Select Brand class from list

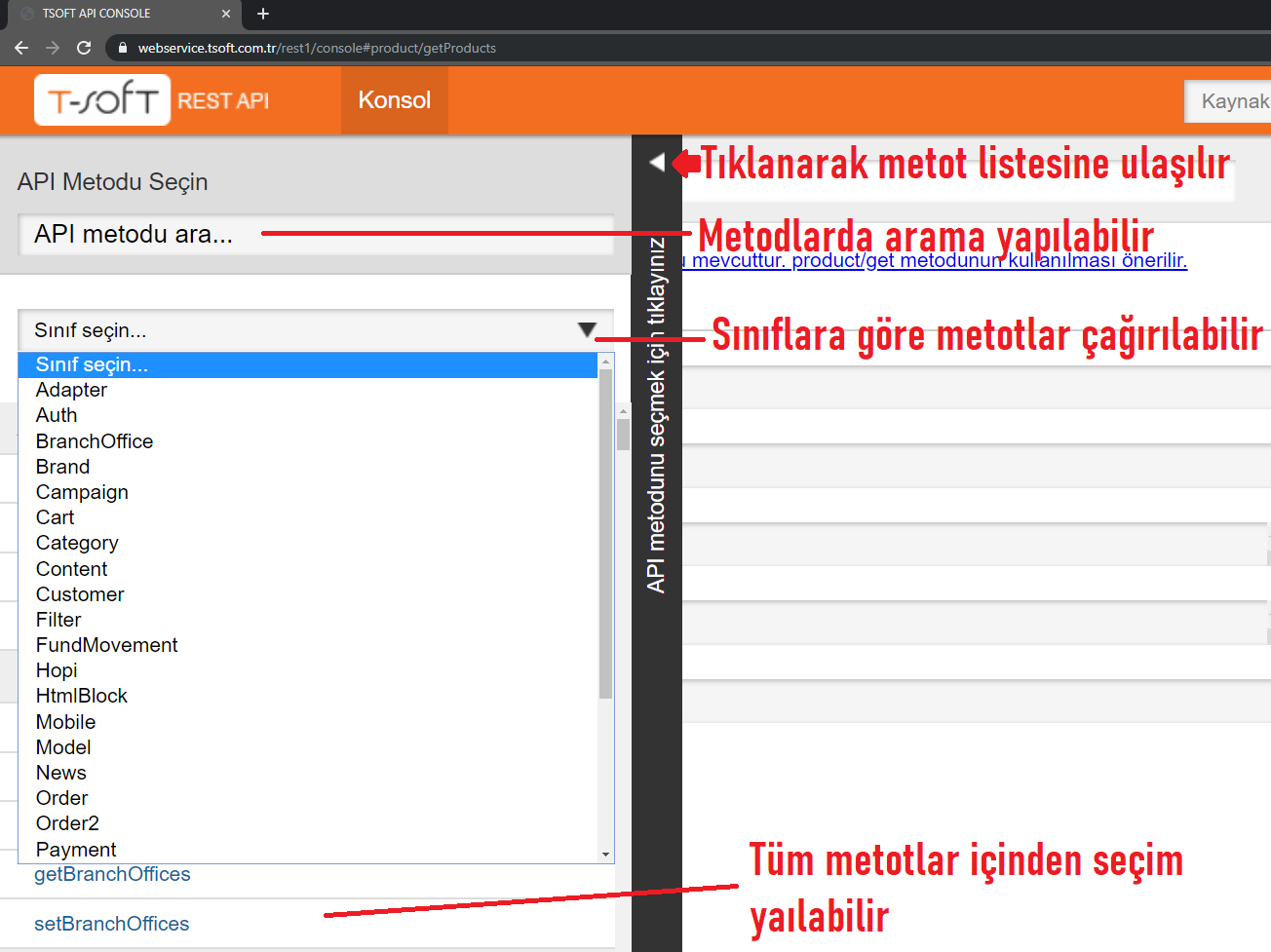point(308,467)
